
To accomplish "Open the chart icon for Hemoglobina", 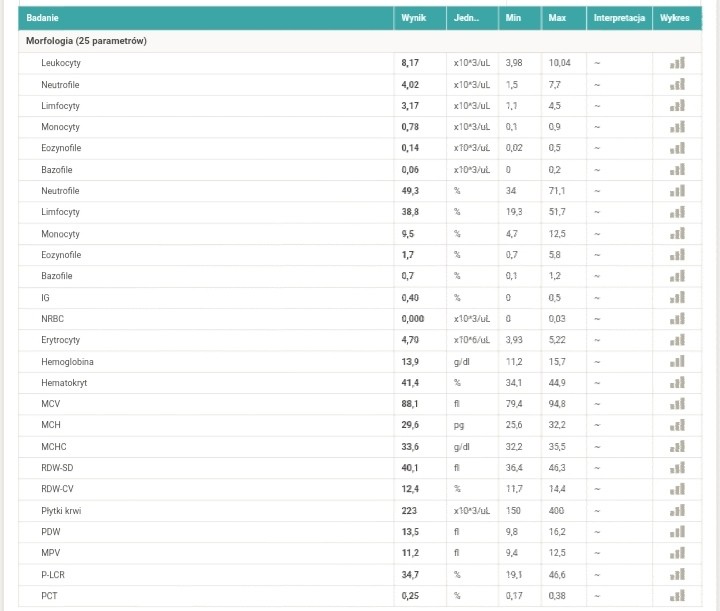I will (677, 362).
